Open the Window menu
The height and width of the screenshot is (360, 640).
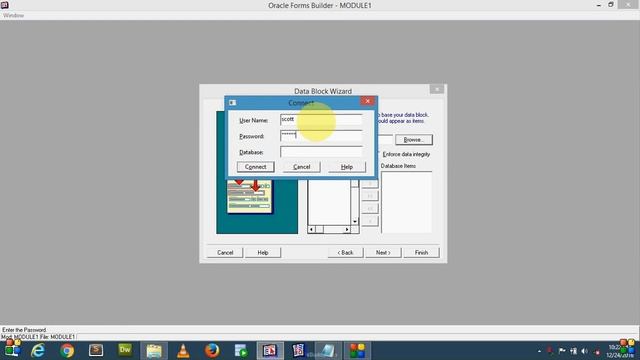[x=13, y=16]
